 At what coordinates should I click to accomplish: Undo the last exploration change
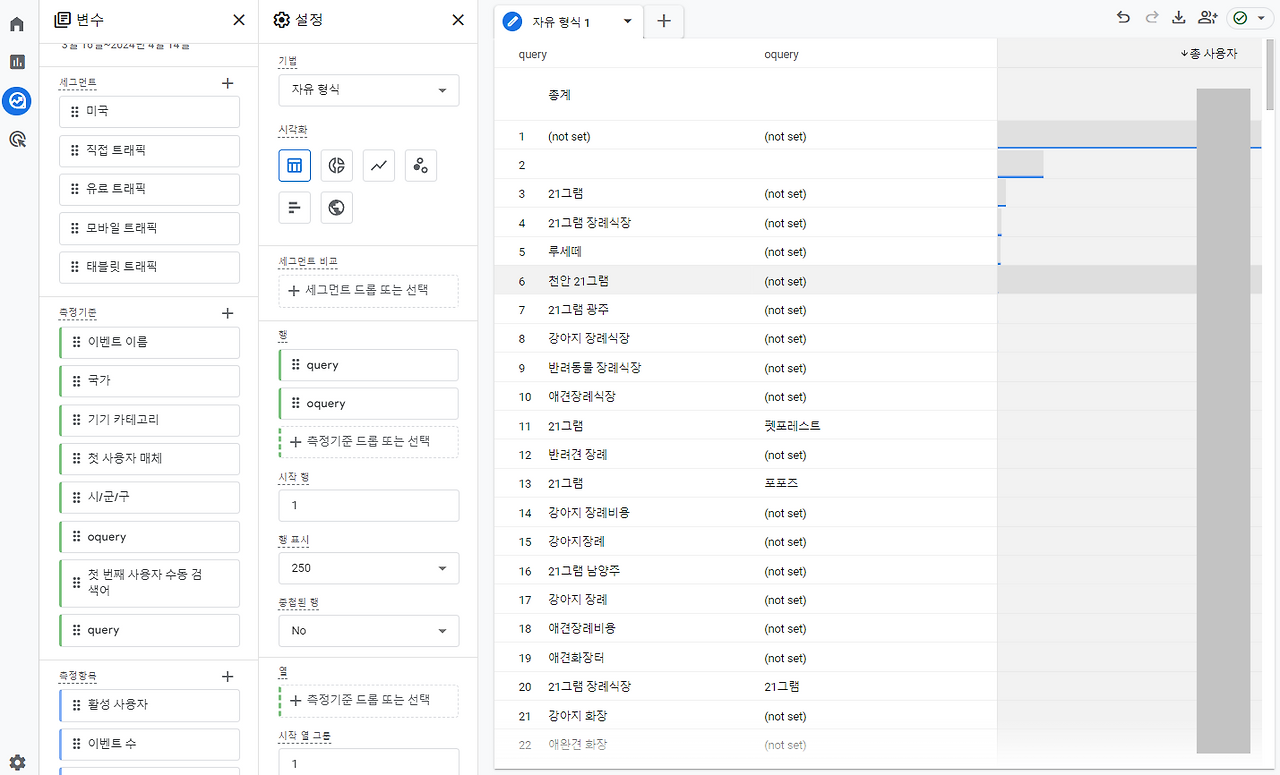[1122, 17]
